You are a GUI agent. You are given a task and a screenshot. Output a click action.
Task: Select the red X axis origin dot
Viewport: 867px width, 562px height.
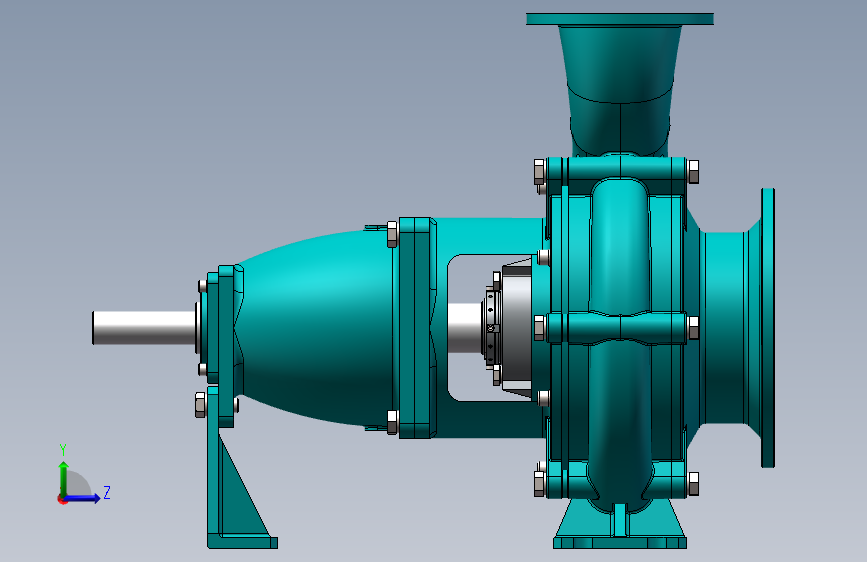point(62,499)
